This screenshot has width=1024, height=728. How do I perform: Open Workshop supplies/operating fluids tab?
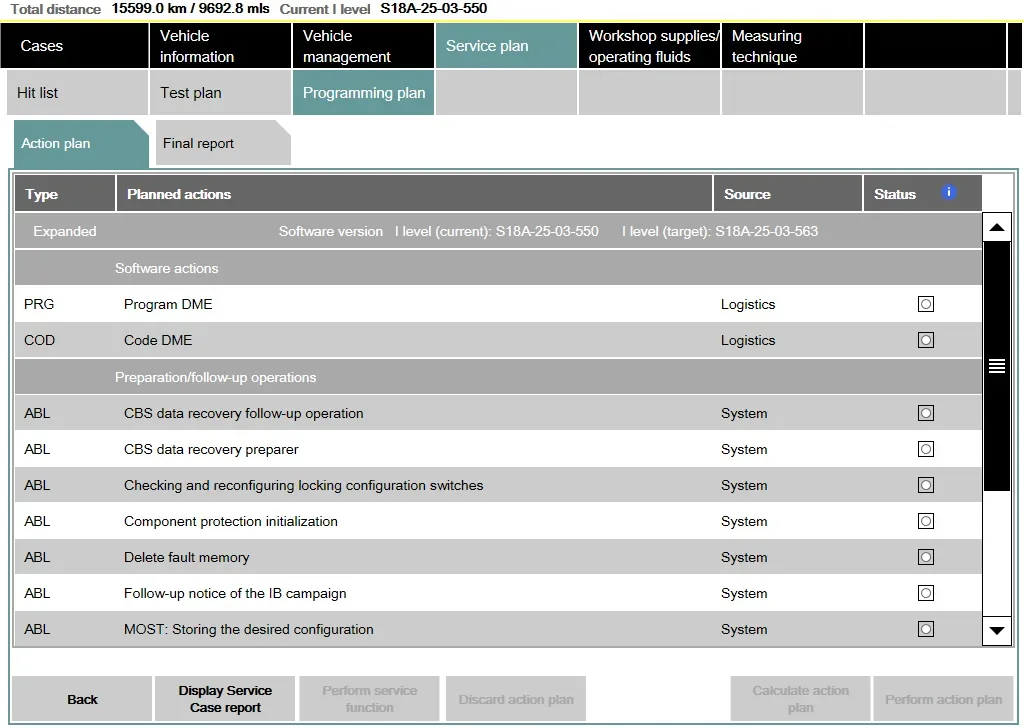point(649,46)
